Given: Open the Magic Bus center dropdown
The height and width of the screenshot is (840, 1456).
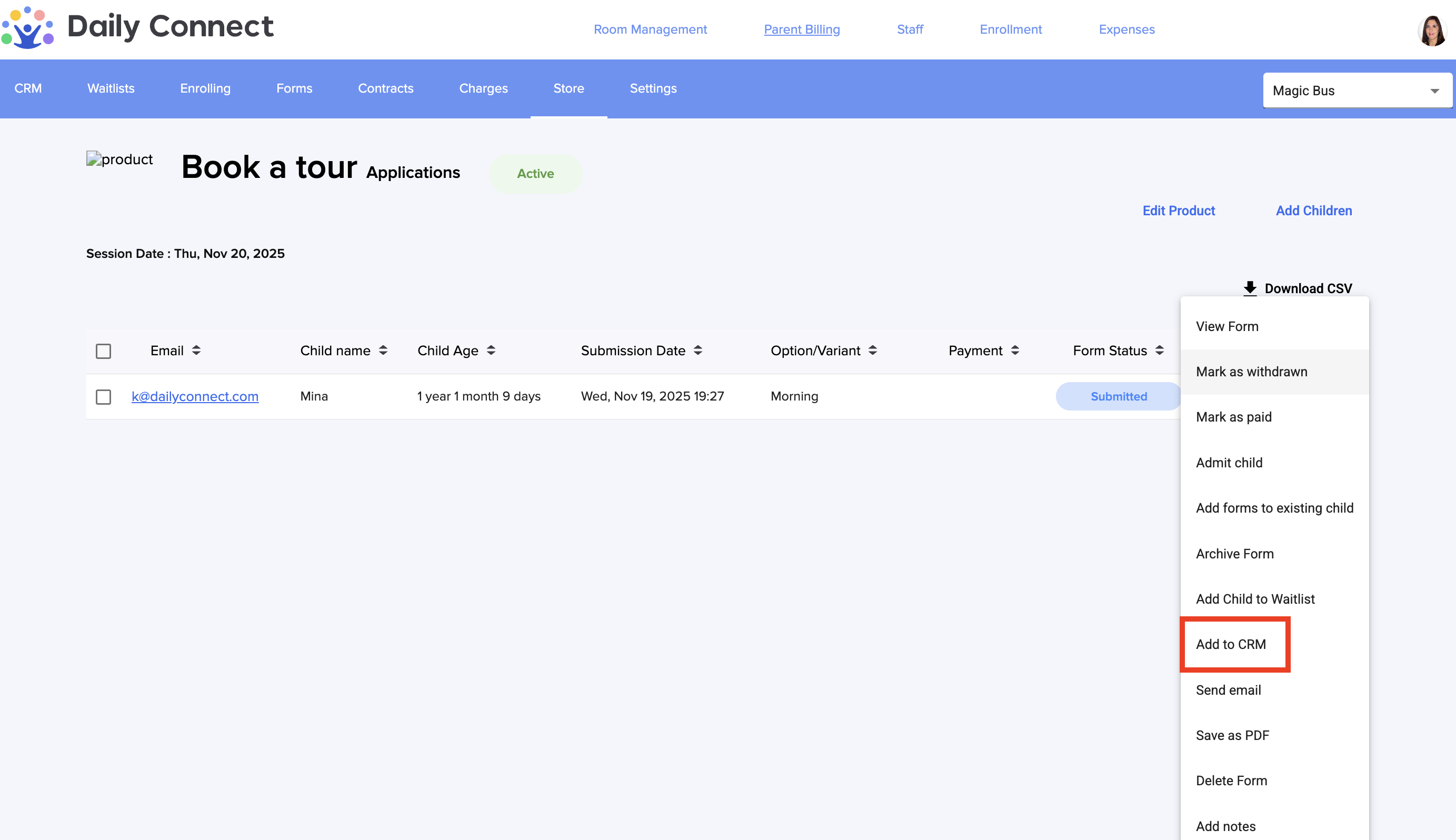Looking at the screenshot, I should pos(1357,91).
